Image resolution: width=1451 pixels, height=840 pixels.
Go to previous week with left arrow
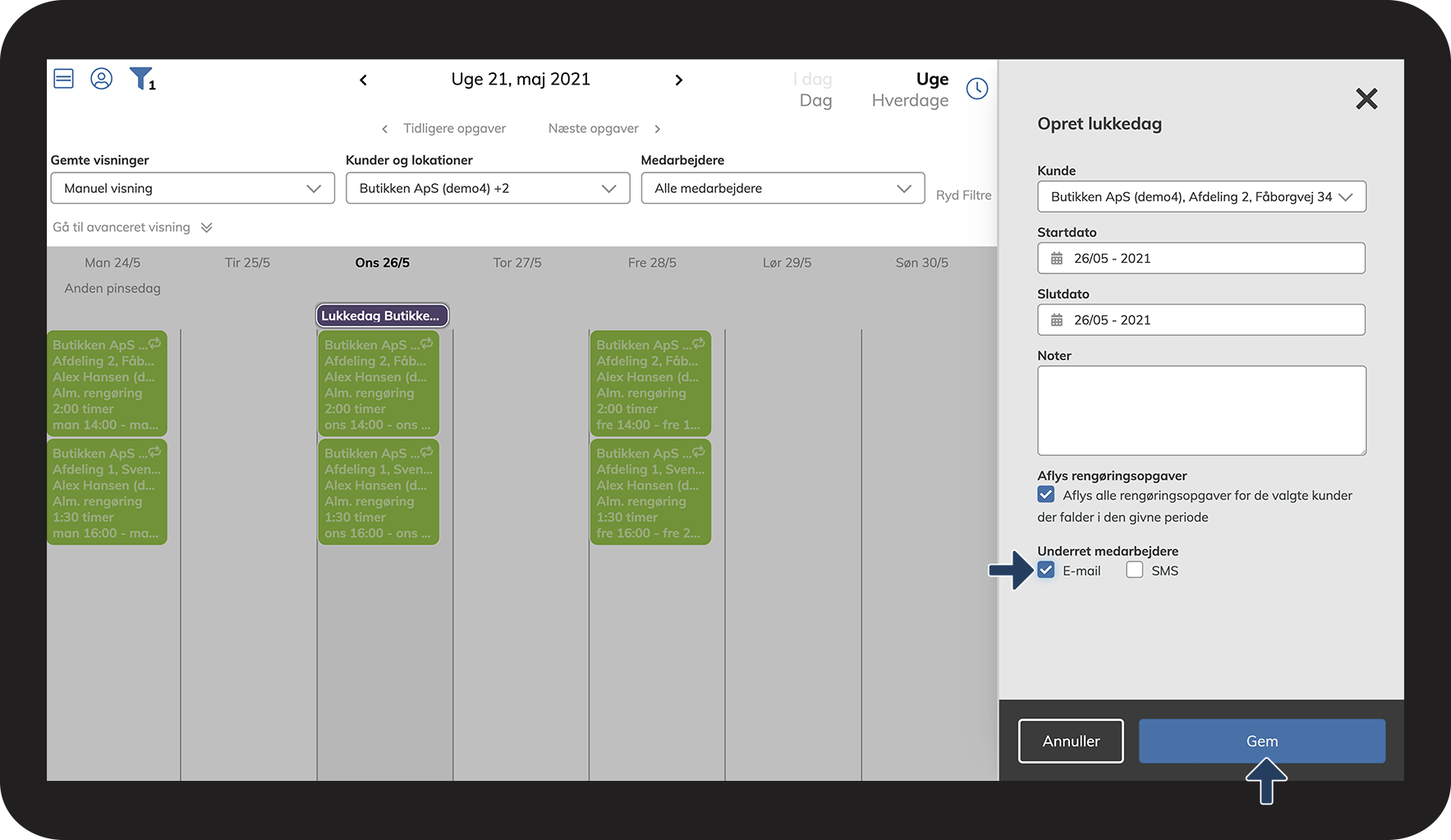(363, 80)
